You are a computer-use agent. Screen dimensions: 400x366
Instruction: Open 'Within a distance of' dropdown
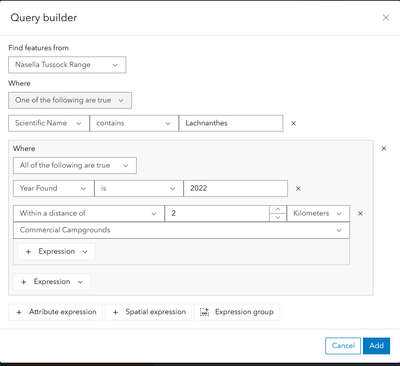(89, 213)
